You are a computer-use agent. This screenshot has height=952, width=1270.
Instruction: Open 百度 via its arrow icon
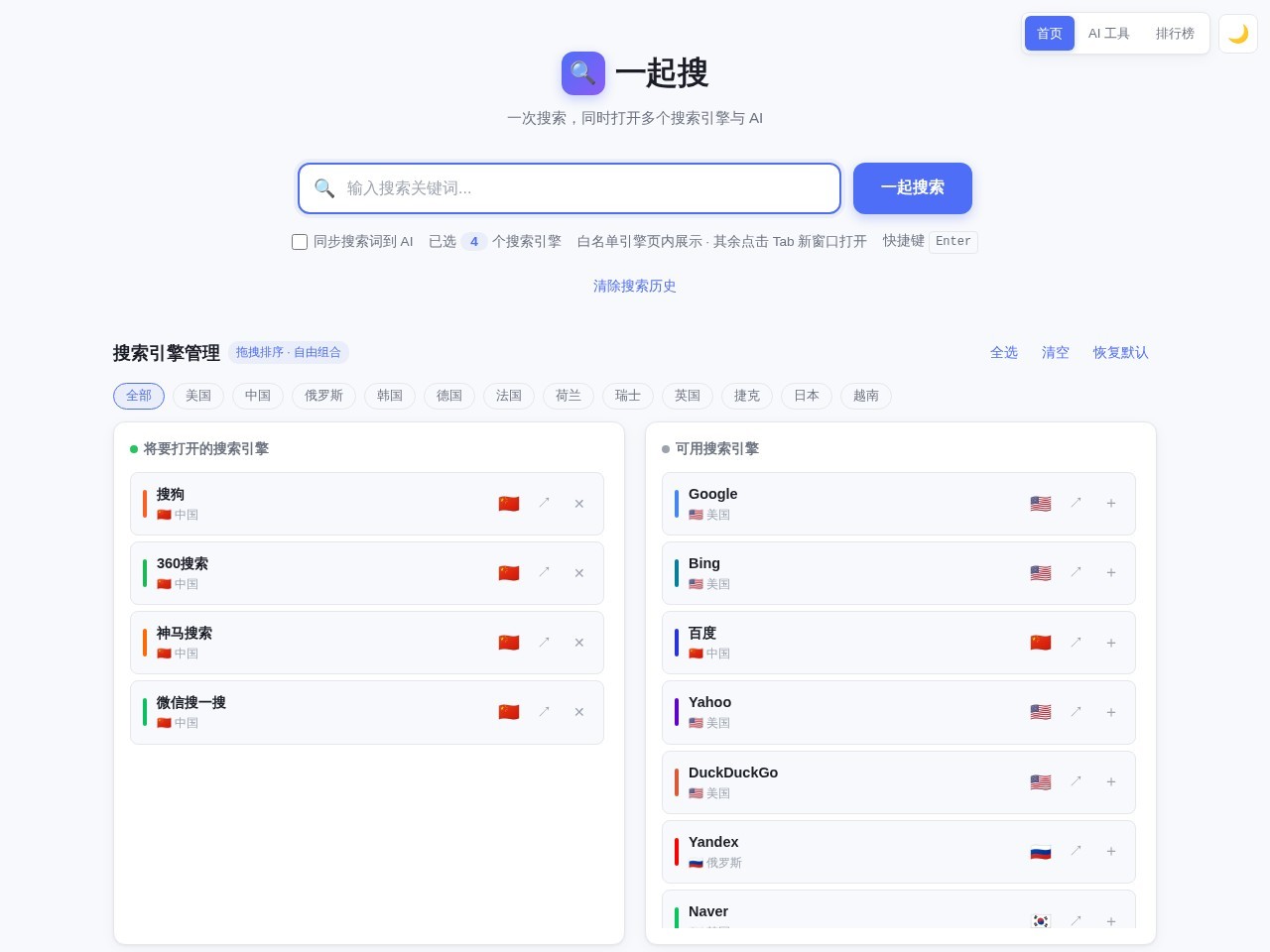point(1076,643)
